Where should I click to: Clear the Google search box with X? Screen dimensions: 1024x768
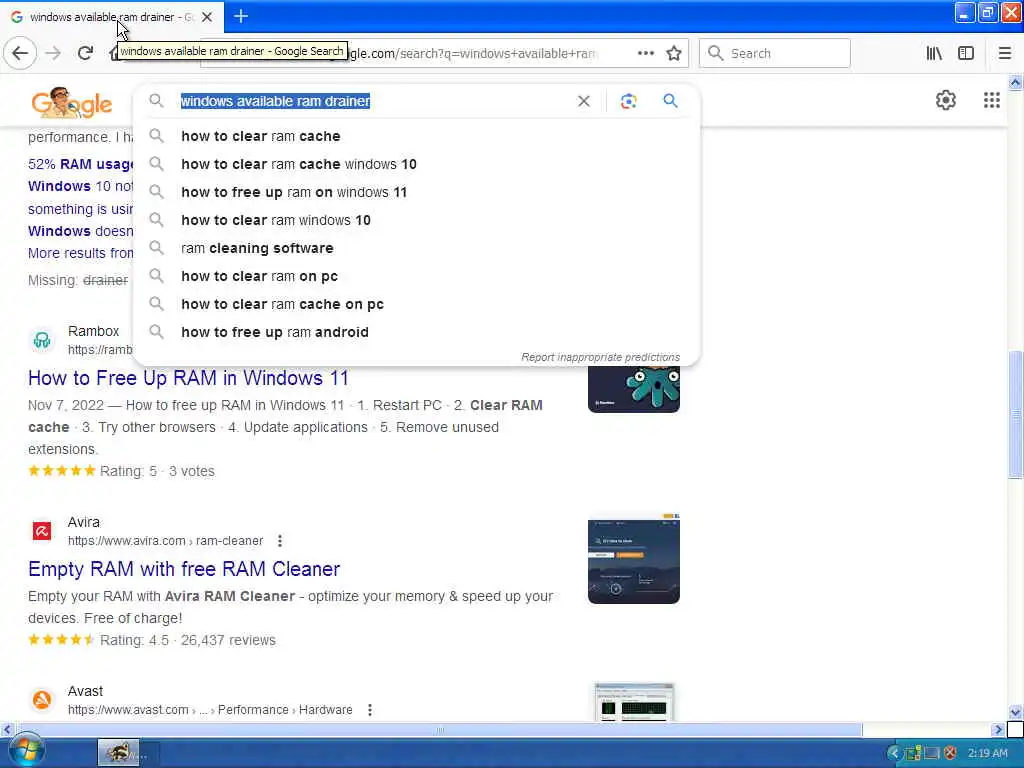584,101
